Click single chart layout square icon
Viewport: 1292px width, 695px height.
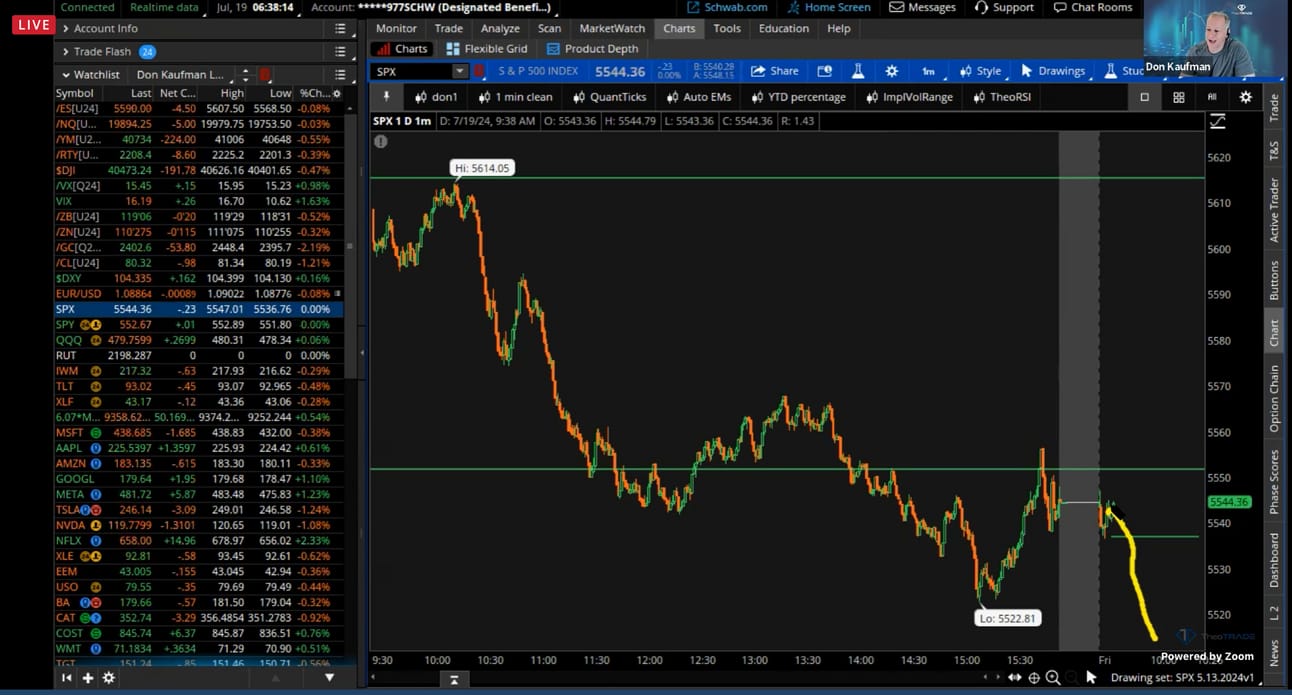[x=1145, y=97]
